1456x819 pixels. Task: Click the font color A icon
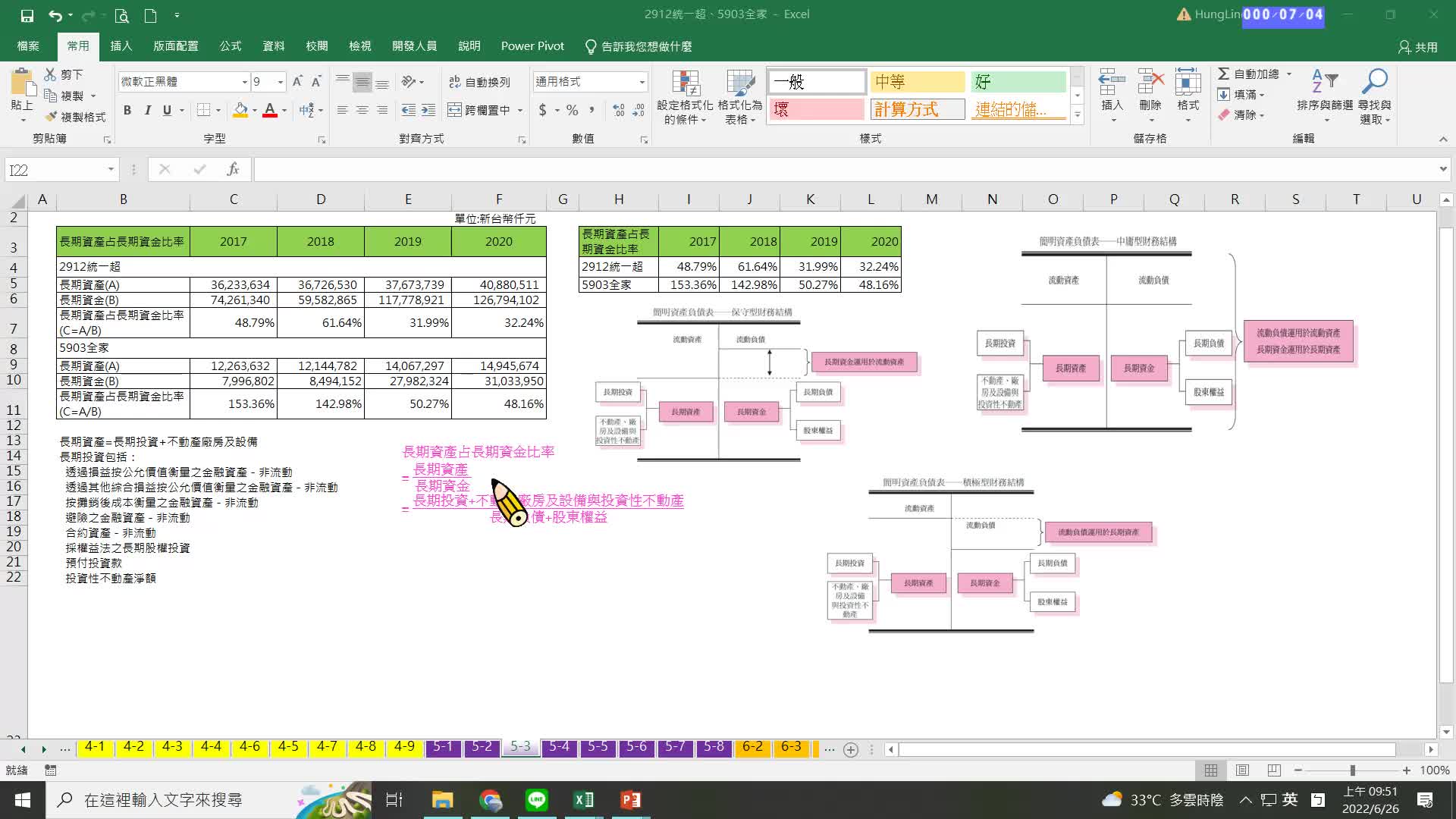click(x=269, y=110)
